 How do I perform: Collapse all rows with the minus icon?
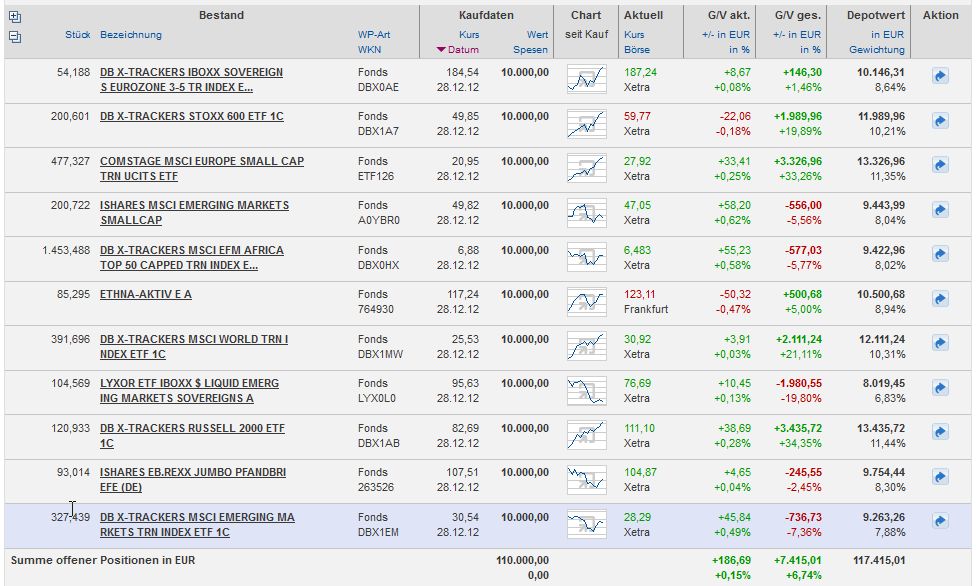coord(14,36)
